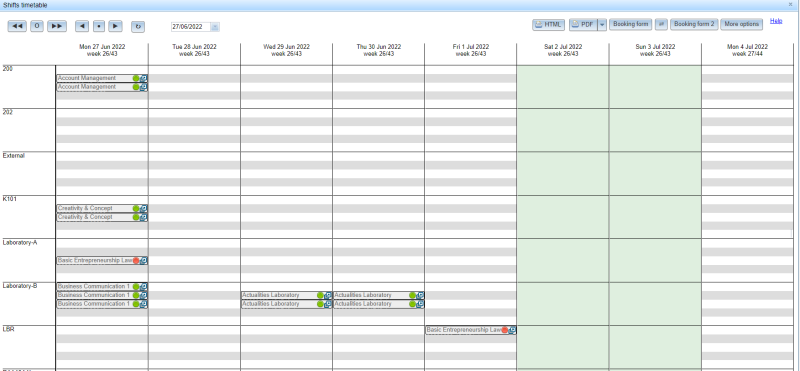This screenshot has height=371, width=800.
Task: Open details icon on Wednesday lower Actualities Laboratory
Action: click(x=328, y=304)
